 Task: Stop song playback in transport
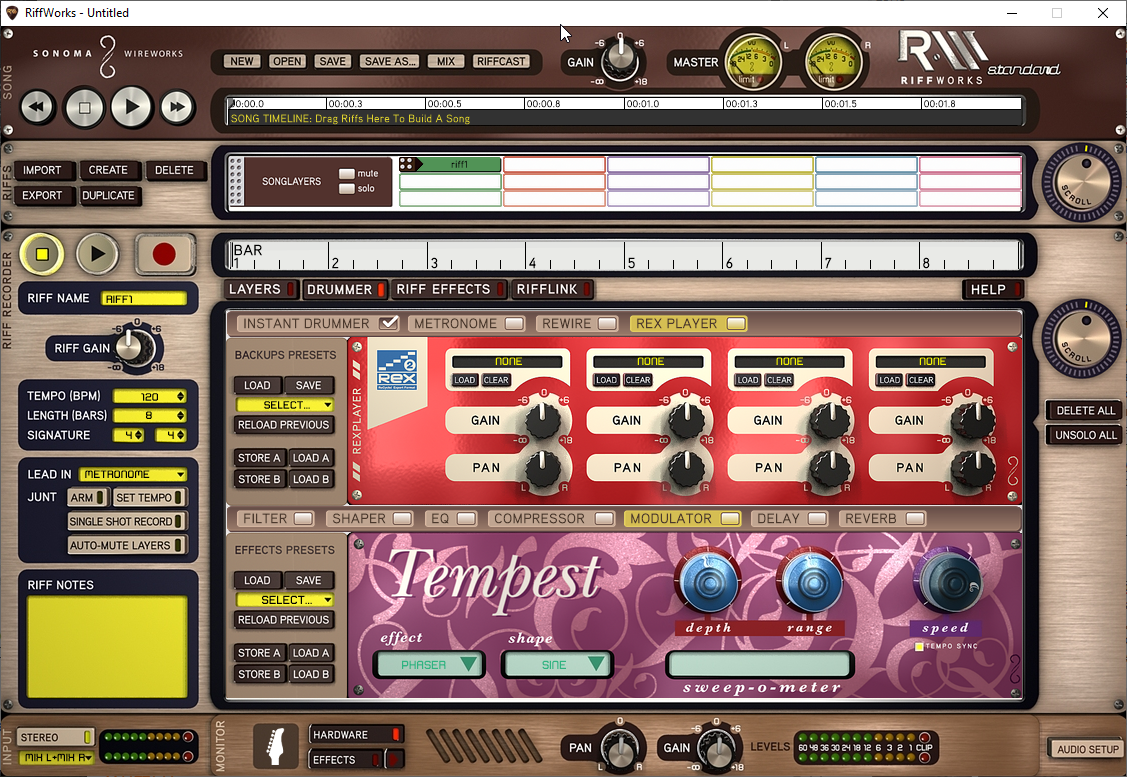(84, 108)
